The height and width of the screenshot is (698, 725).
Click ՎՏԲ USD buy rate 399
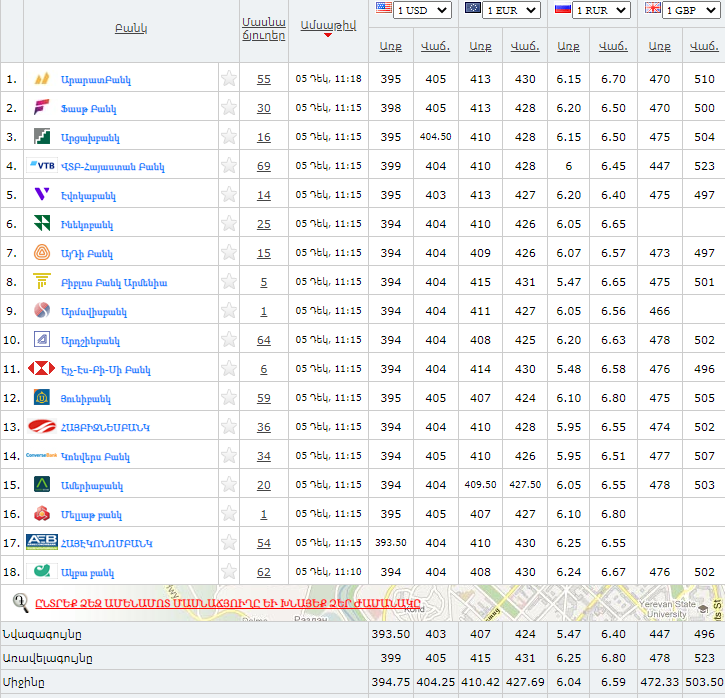(x=391, y=166)
